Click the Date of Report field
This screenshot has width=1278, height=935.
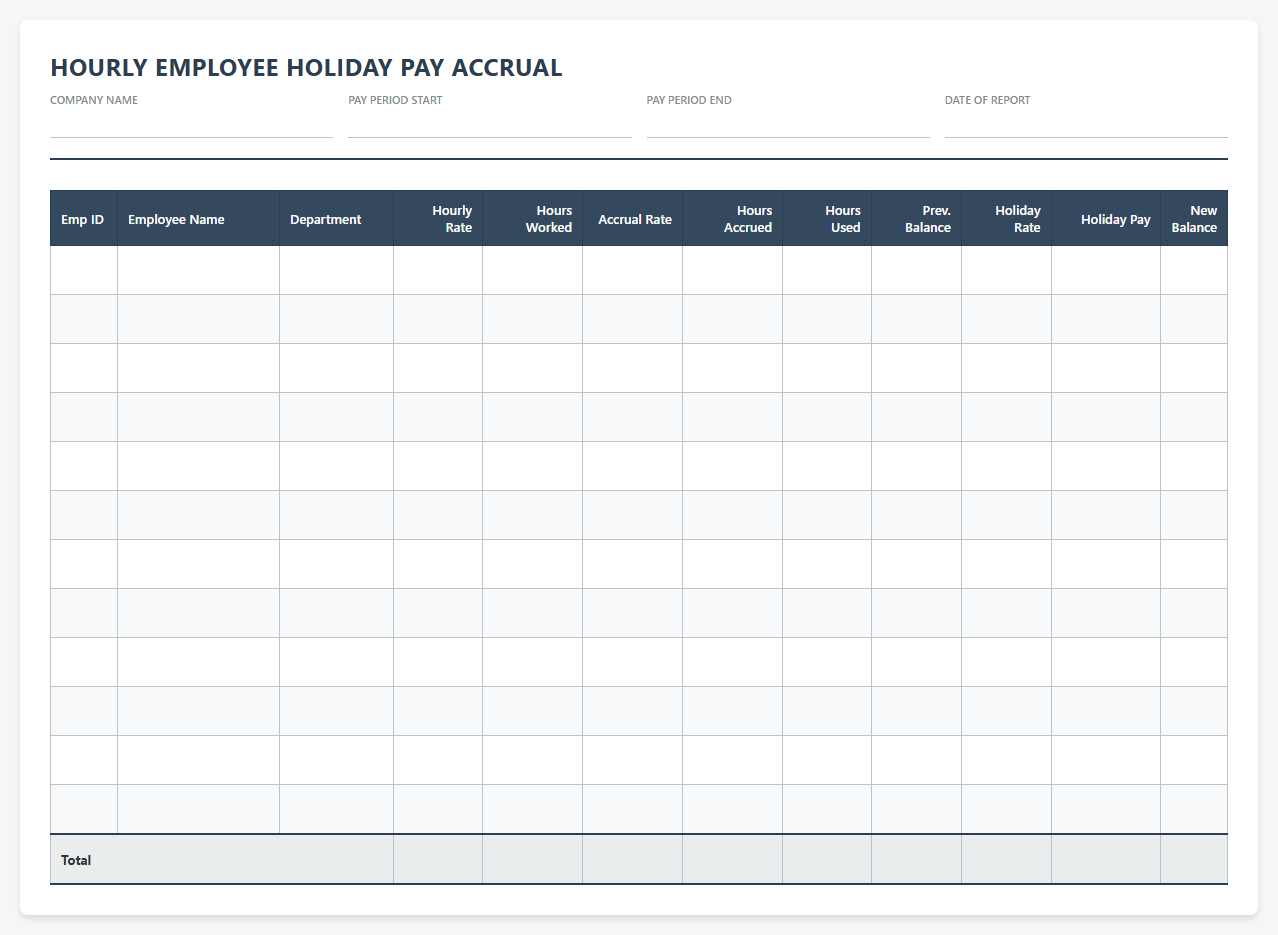point(1086,125)
